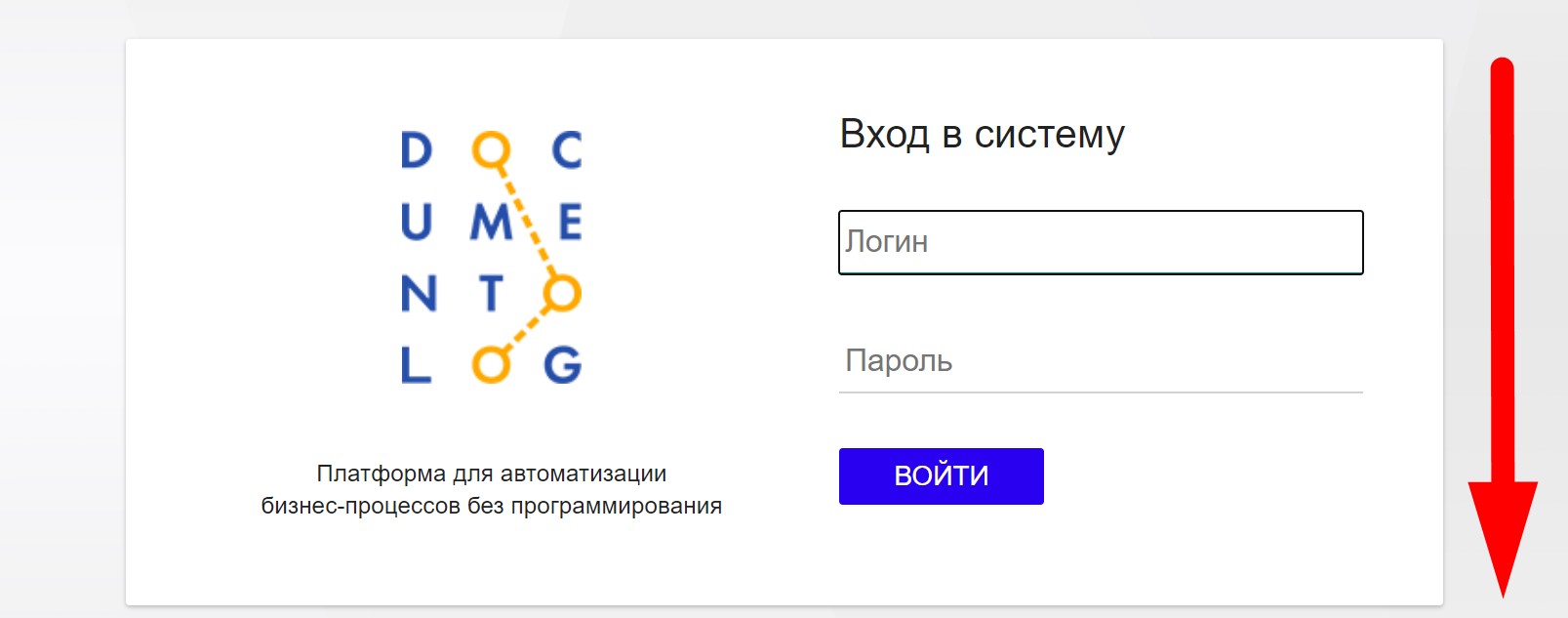Click the blue letter G in the logo
Screen dimensions: 1568x618
coord(563,365)
